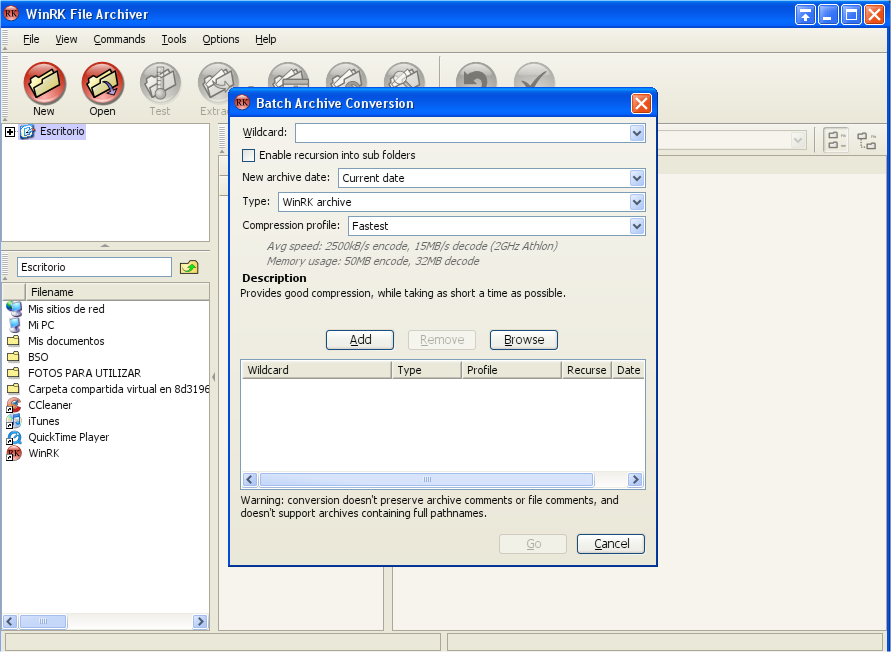Click inside the Wildcard text field
The height and width of the screenshot is (652, 891).
click(463, 133)
